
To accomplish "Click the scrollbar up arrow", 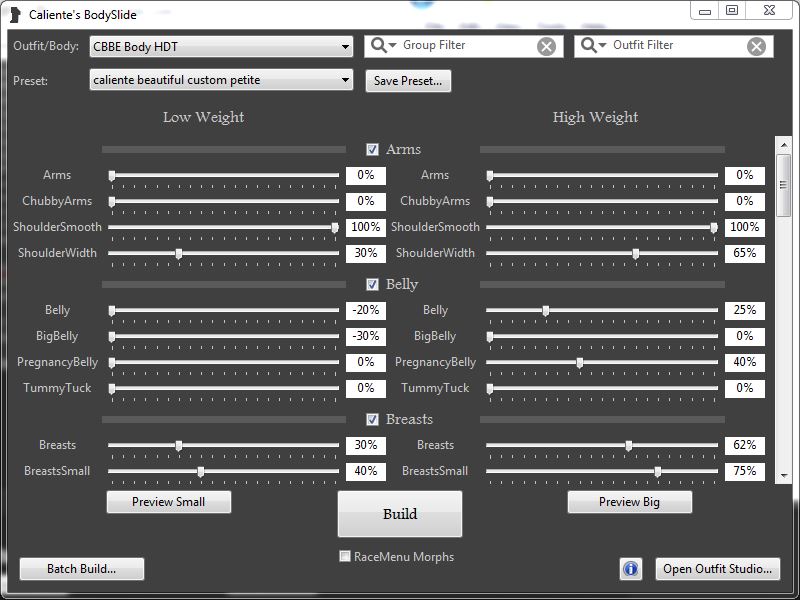I will coord(784,145).
